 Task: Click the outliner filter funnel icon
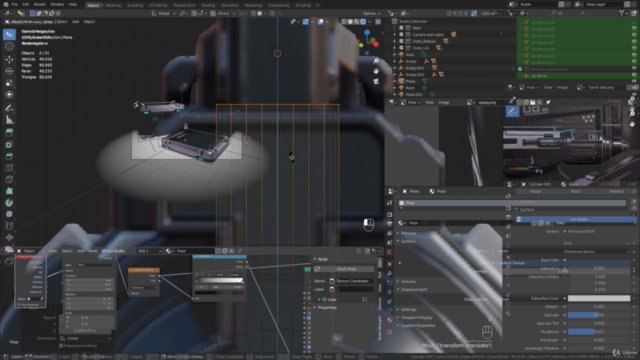tap(622, 13)
